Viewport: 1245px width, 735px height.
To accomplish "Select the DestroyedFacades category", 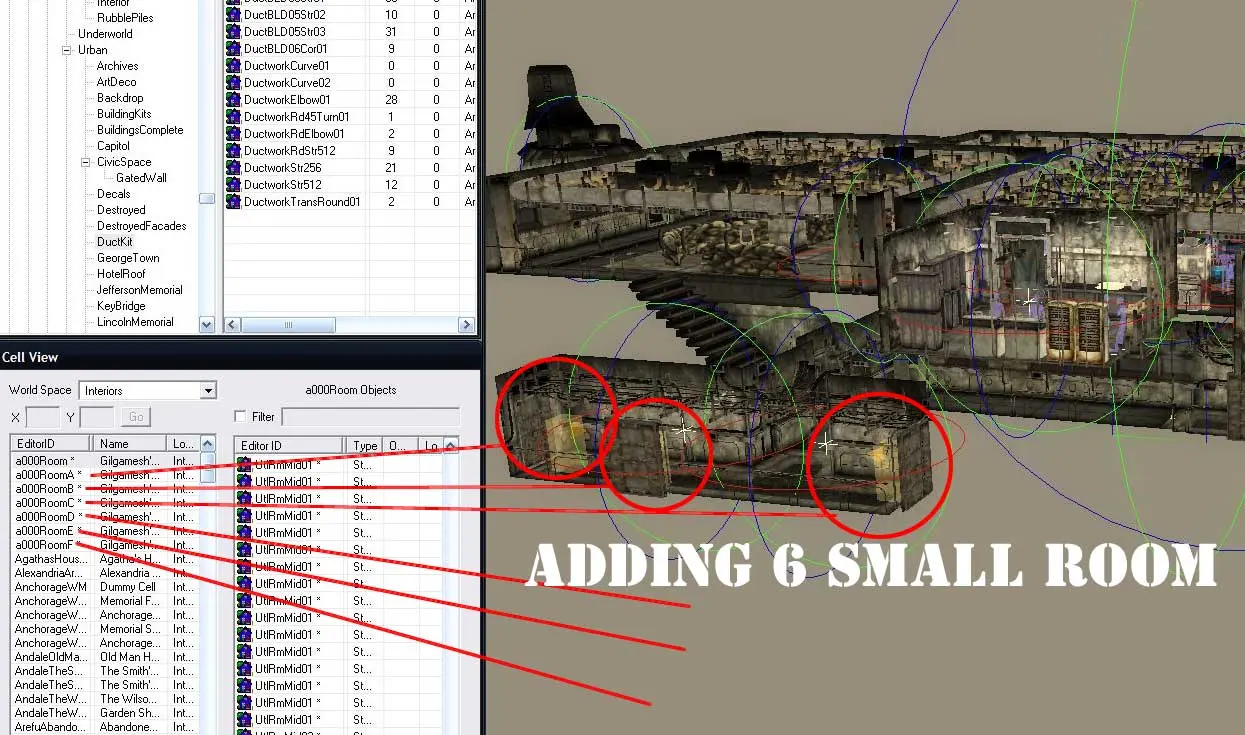I will pyautogui.click(x=142, y=226).
